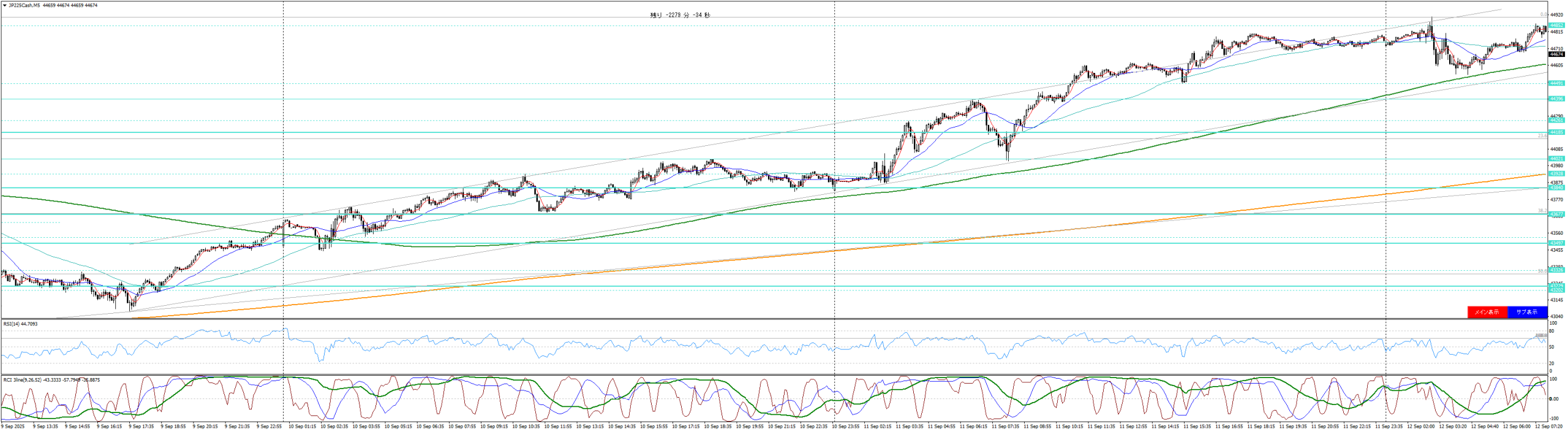Viewport: 1568px width, 432px height.
Task: Click the 44852 teal price tag
Action: point(1556,25)
